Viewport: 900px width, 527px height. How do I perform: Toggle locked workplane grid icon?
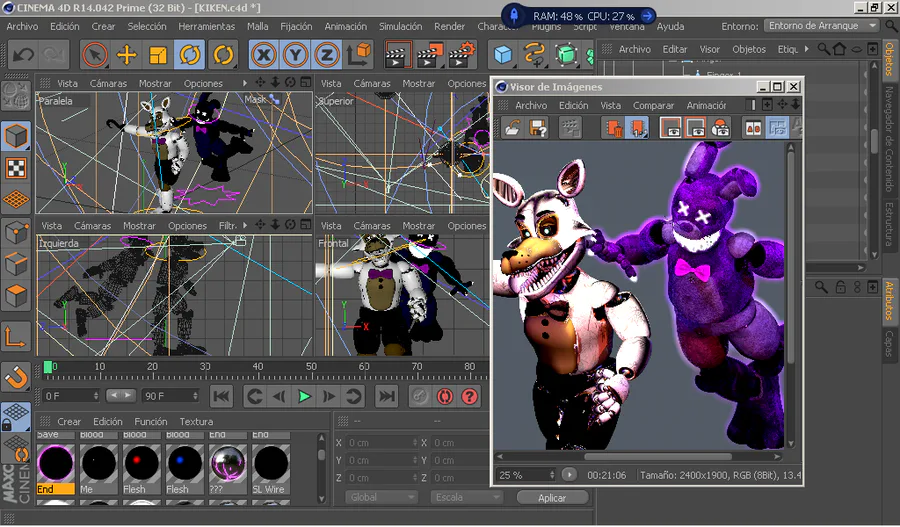(x=15, y=416)
